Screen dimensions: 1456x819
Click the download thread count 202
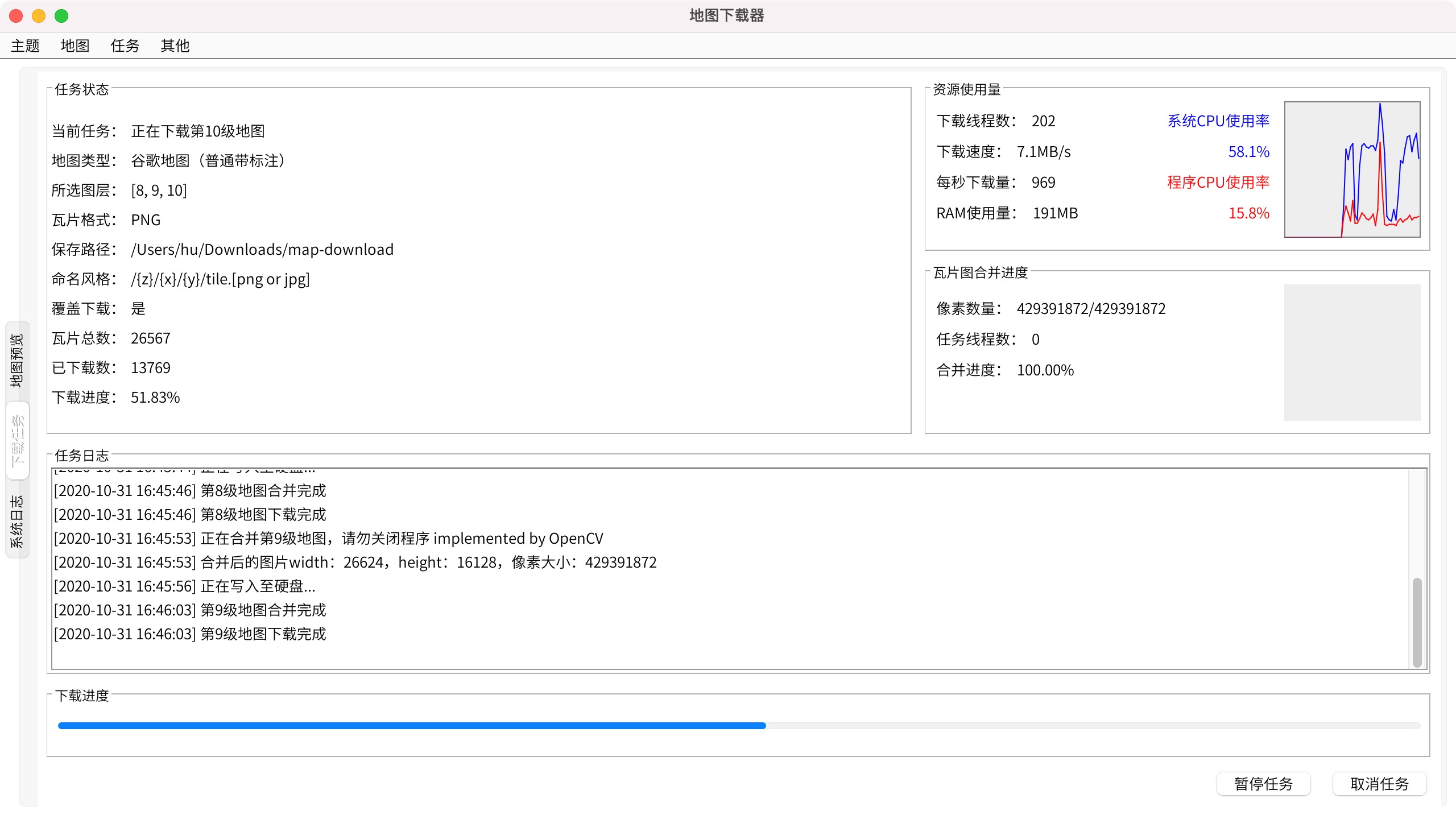1044,121
